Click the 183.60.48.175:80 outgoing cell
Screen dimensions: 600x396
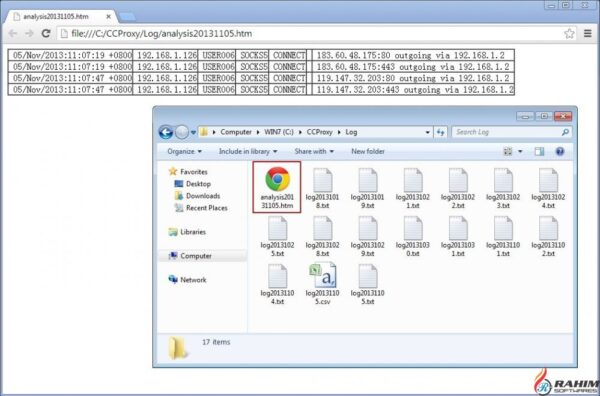(x=413, y=55)
